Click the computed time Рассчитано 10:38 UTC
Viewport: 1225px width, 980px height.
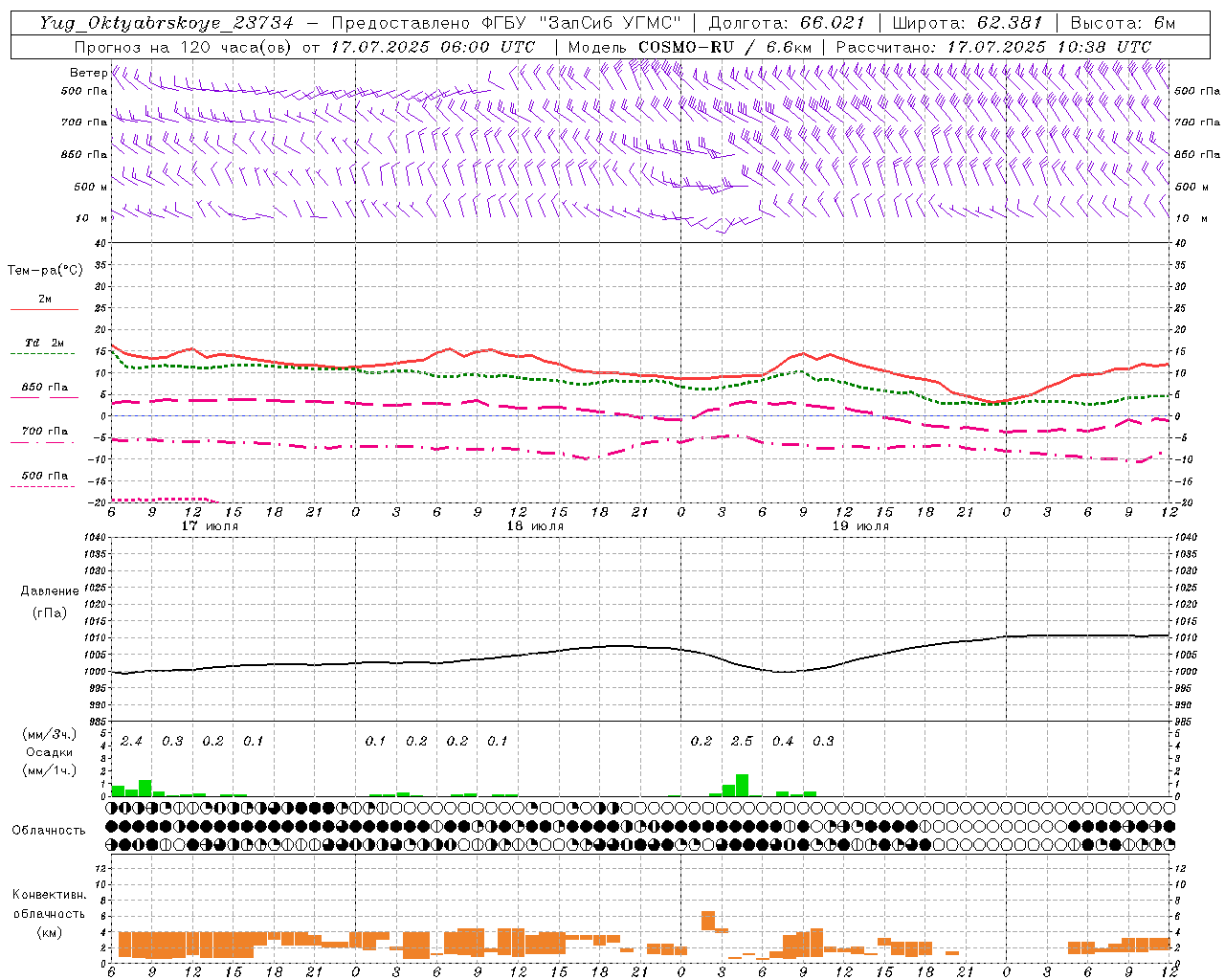tap(993, 47)
